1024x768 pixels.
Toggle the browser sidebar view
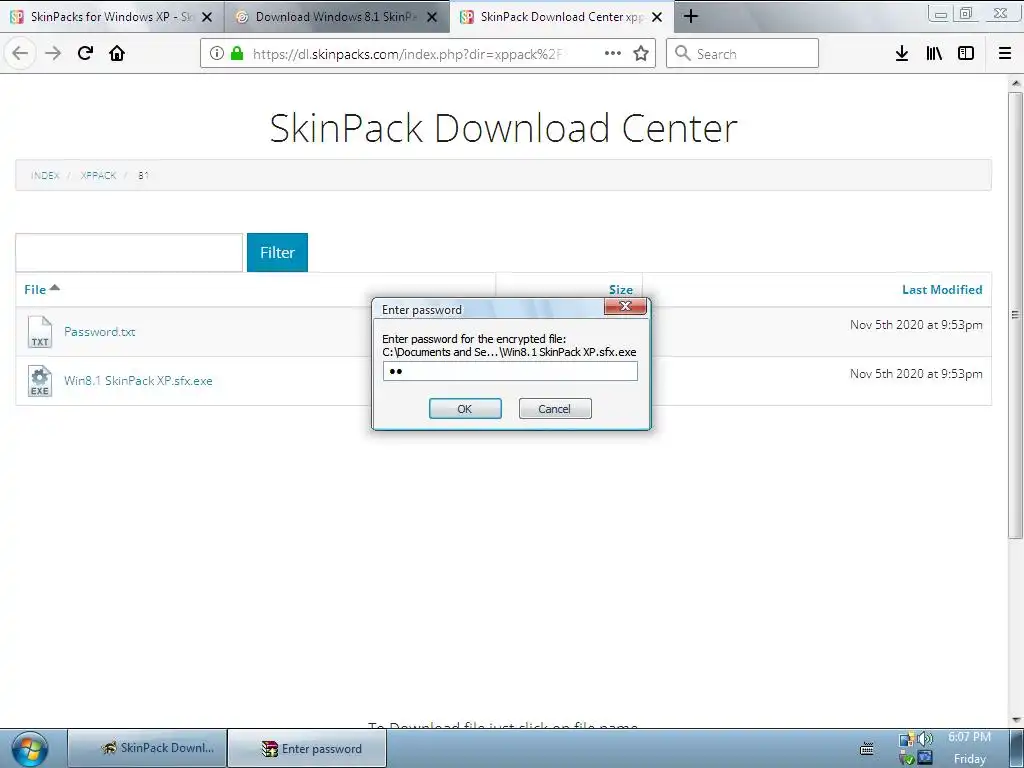[966, 53]
